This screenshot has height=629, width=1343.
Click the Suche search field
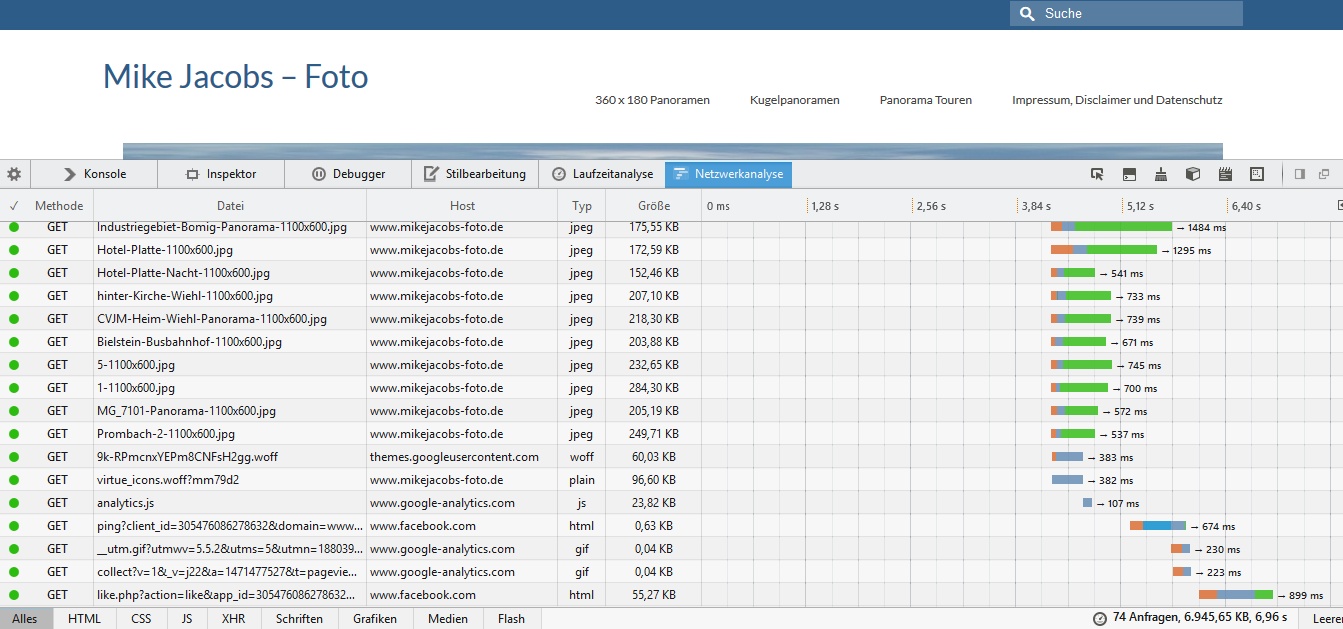pyautogui.click(x=1135, y=13)
